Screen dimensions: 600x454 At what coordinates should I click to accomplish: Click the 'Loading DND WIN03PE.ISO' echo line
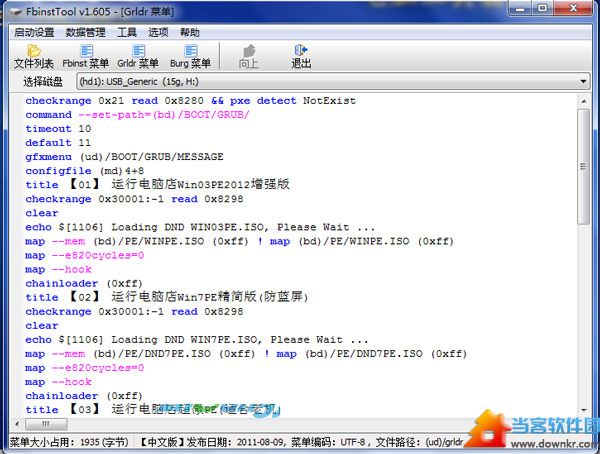[200, 227]
